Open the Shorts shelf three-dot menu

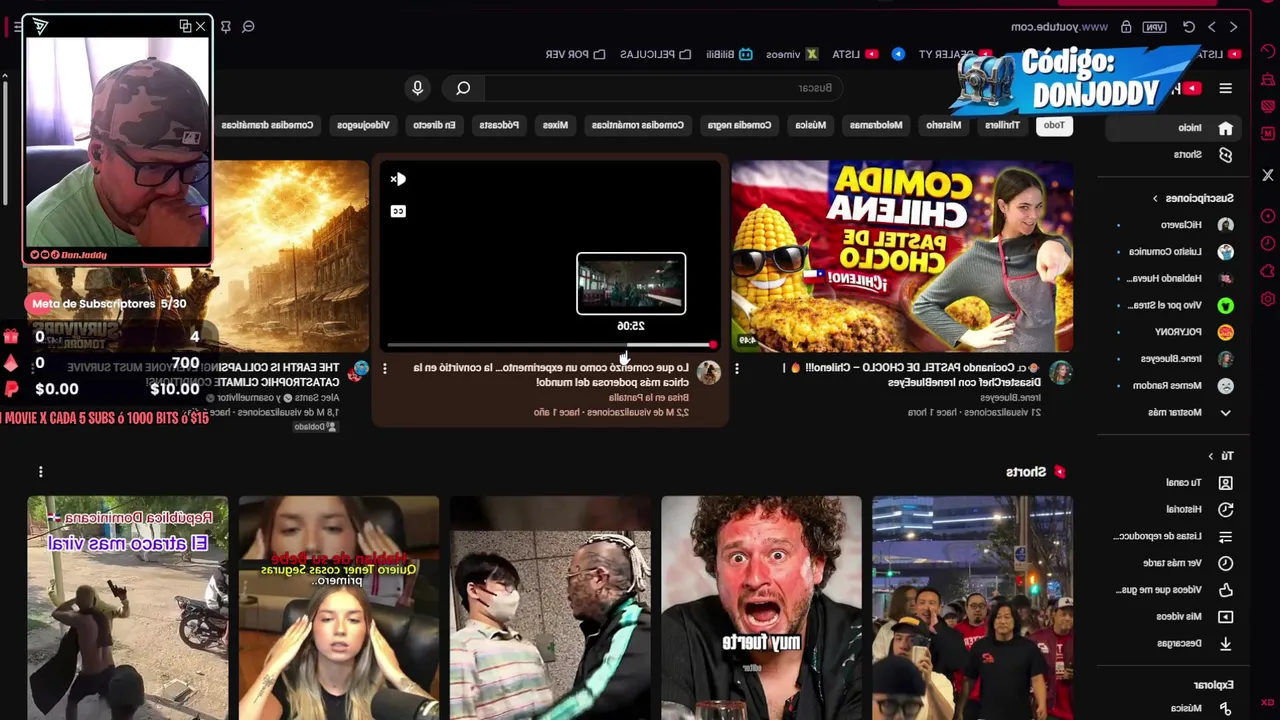click(x=40, y=471)
